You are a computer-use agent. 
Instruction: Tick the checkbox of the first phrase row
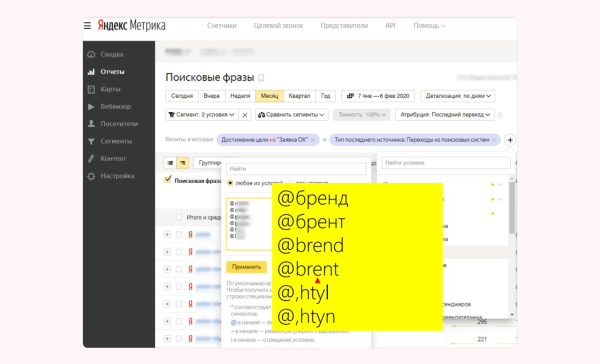pos(179,235)
